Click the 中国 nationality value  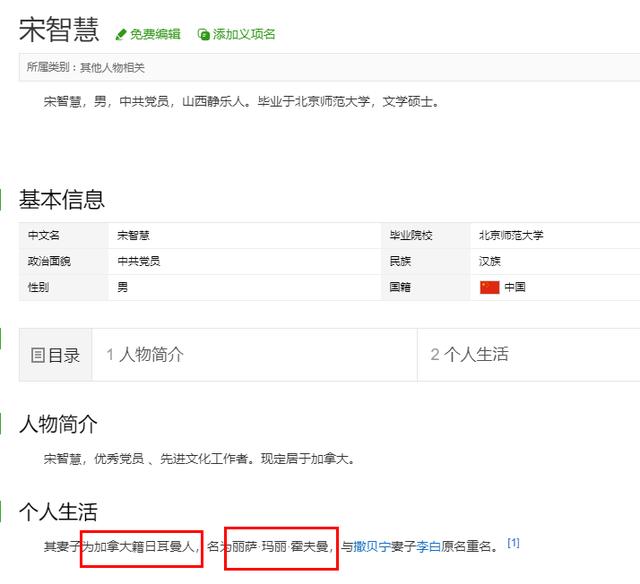tap(515, 287)
